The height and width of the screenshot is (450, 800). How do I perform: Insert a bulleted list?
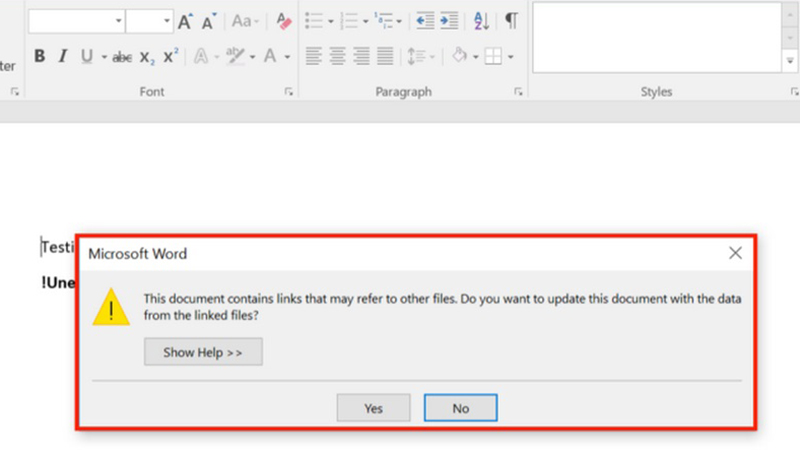(314, 21)
